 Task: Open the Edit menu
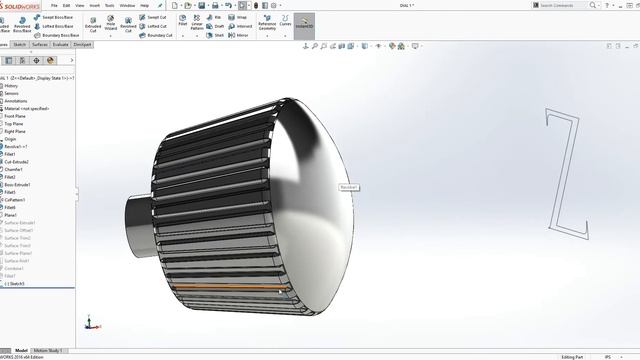pyautogui.click(x=67, y=6)
